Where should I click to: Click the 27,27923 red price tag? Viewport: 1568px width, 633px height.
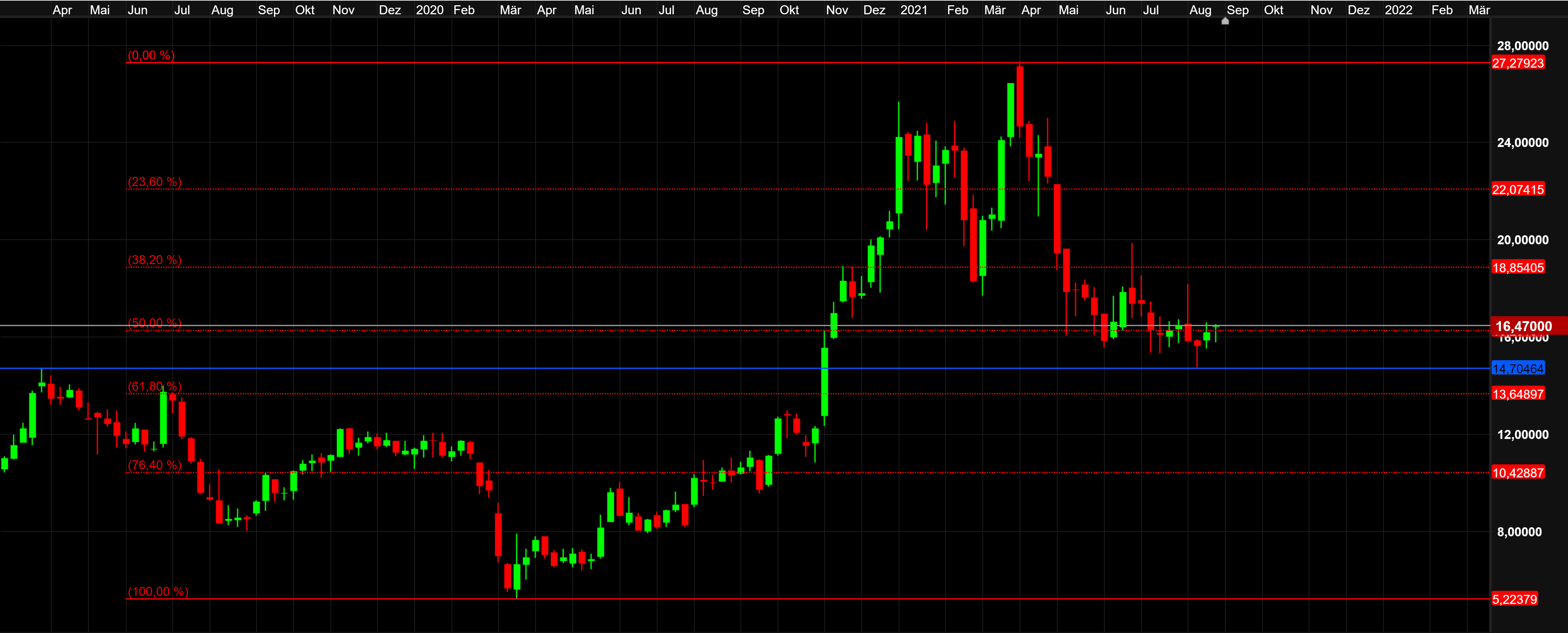pos(1517,63)
